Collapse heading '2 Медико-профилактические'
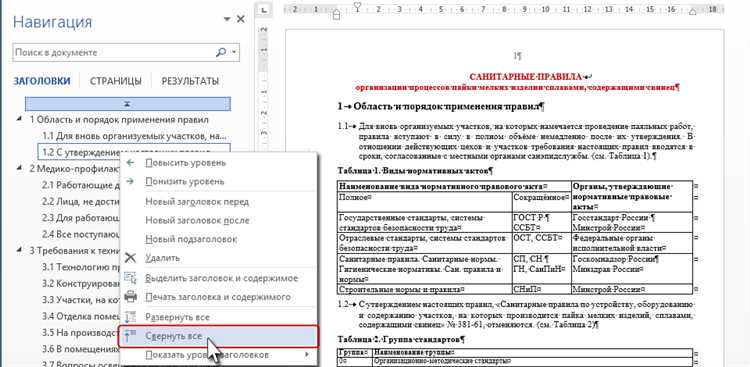The width and height of the screenshot is (750, 367). click(x=19, y=168)
